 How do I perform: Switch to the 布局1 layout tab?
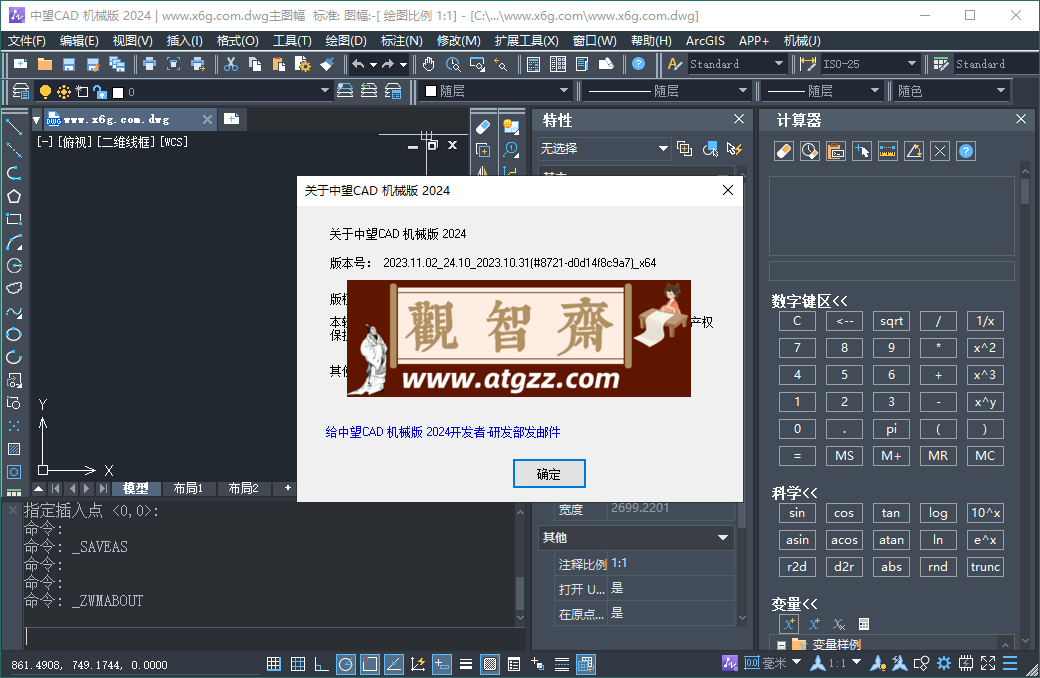pyautogui.click(x=188, y=488)
